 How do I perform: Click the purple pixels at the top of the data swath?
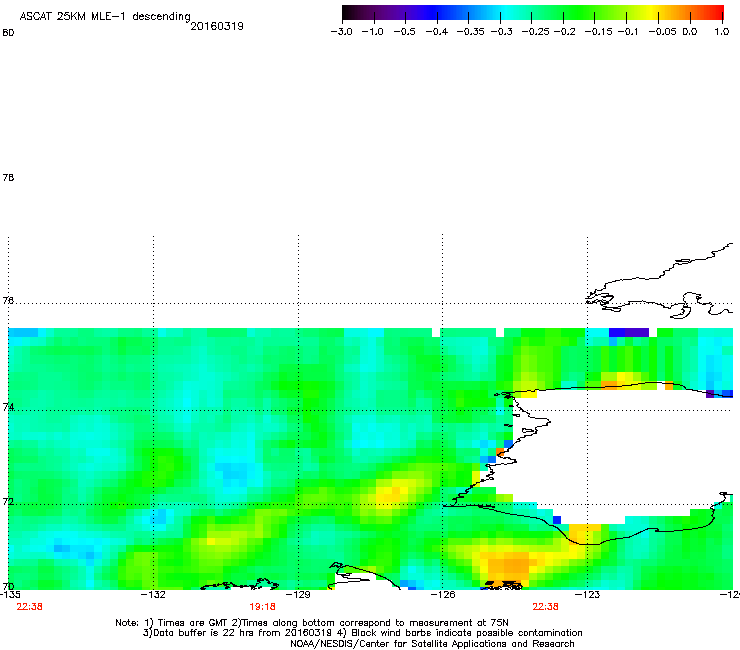pos(629,333)
